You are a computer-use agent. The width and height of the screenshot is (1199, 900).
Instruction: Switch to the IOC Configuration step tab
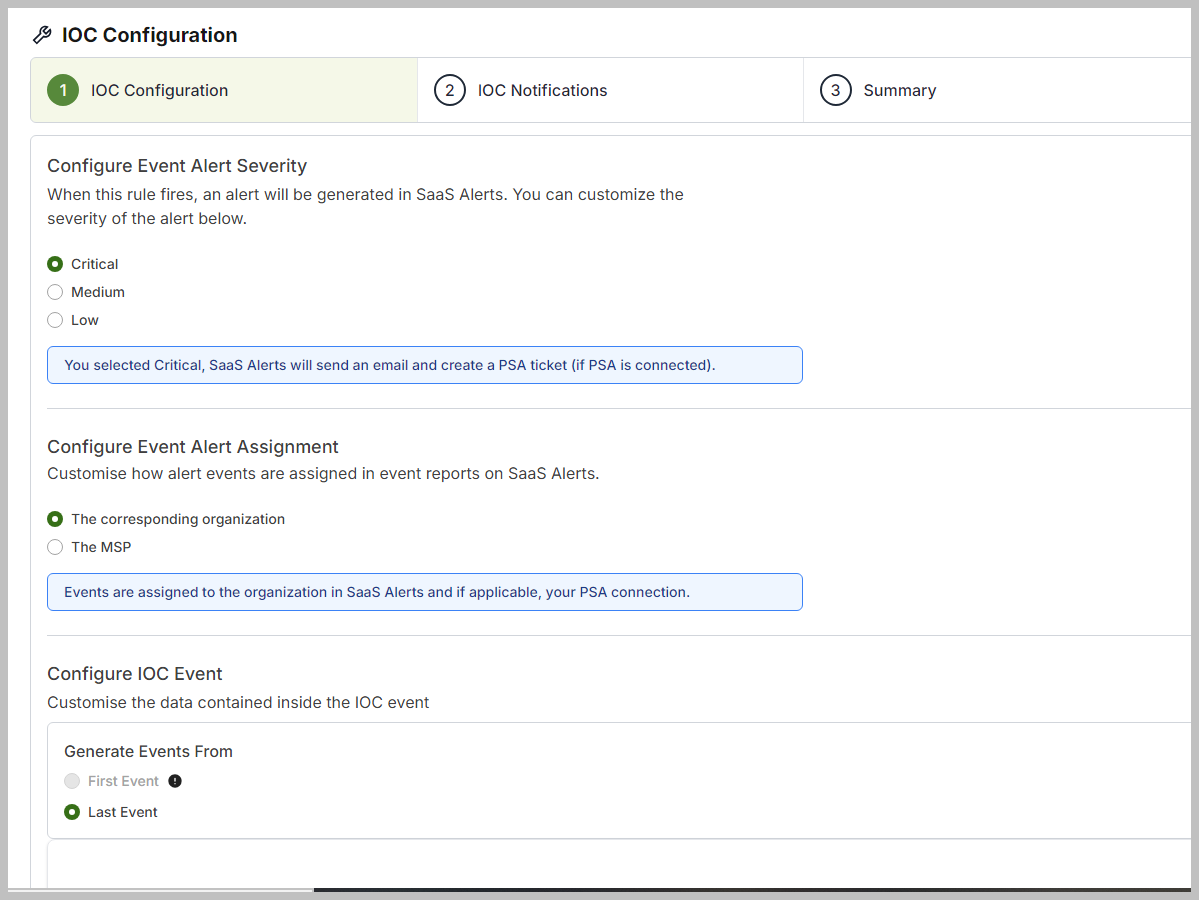pyautogui.click(x=159, y=90)
